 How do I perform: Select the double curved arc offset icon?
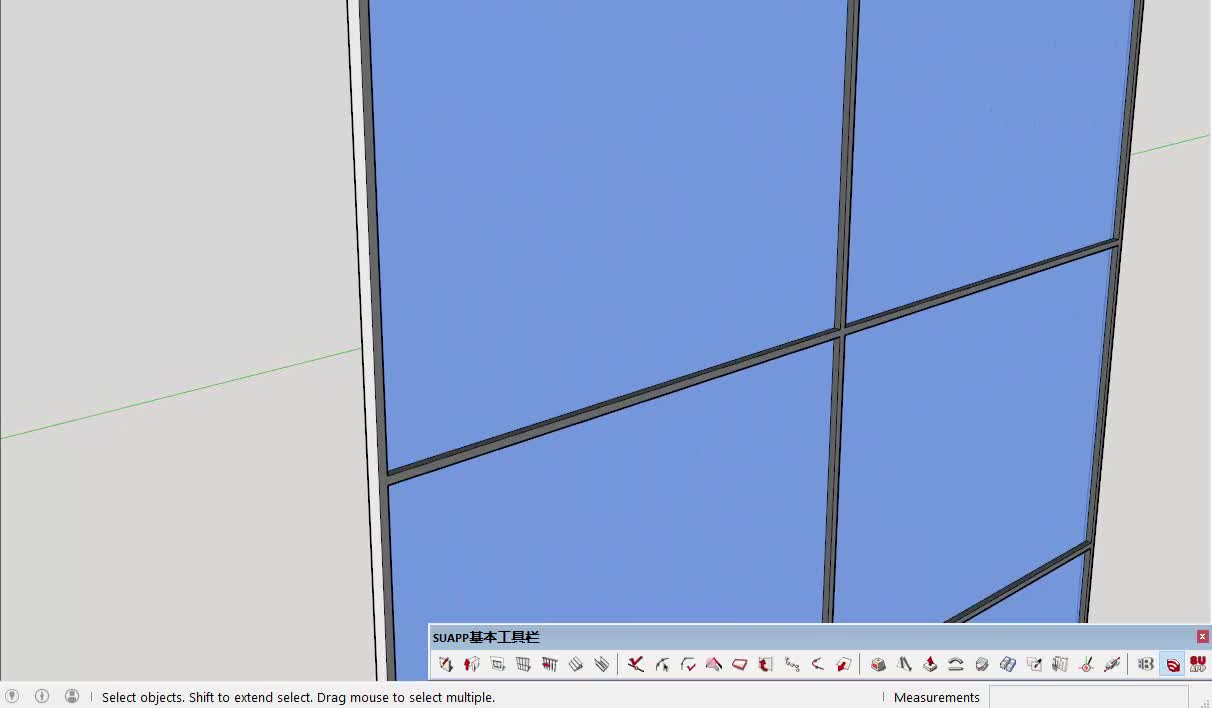[x=956, y=664]
